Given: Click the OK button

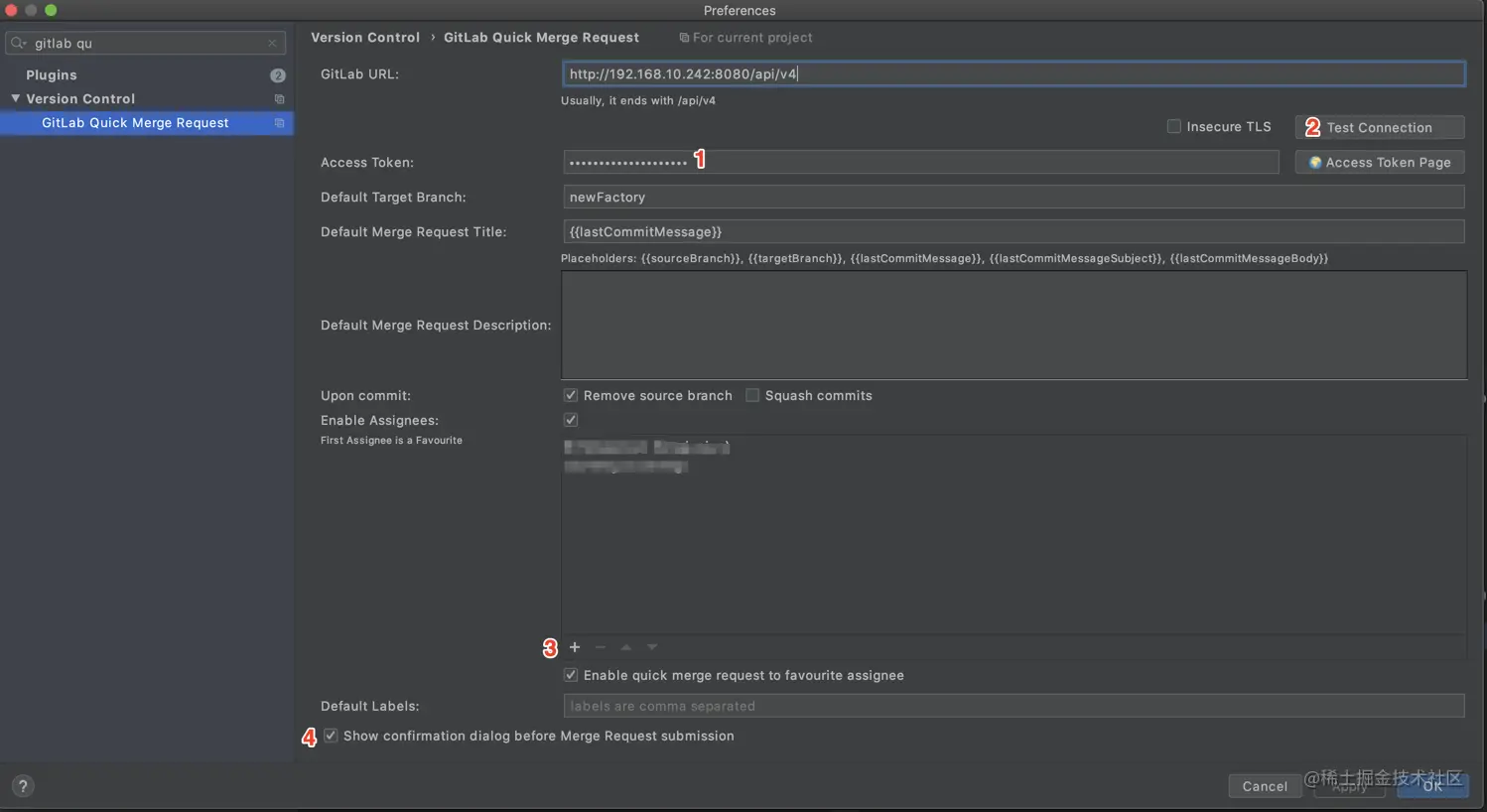Looking at the screenshot, I should [x=1432, y=786].
